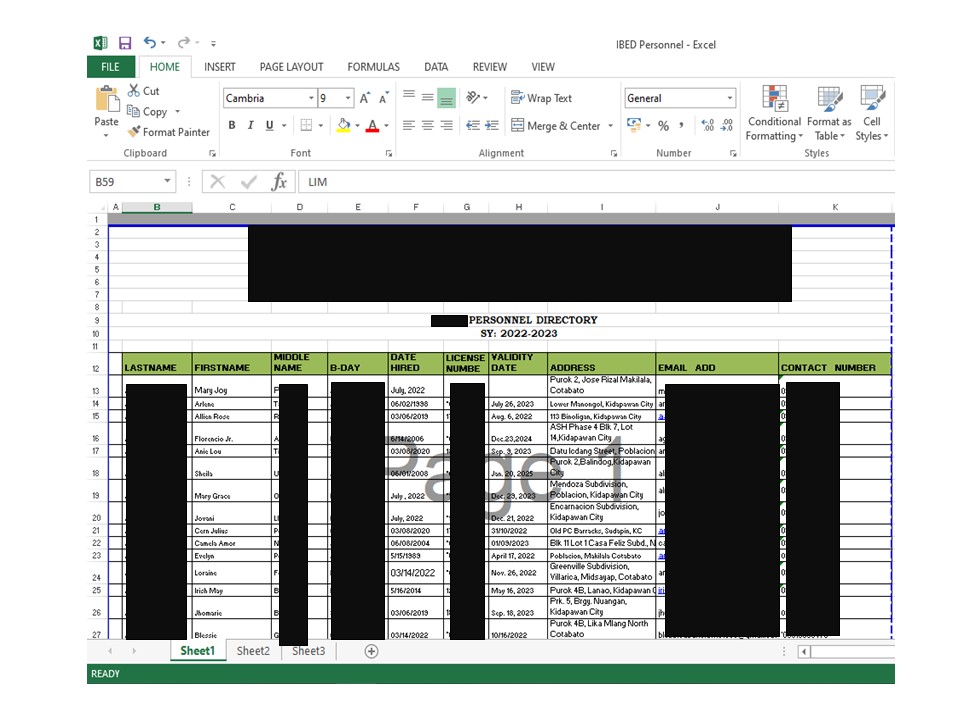Open the Paste options arrow
Screen dimensions: 960x720
106,135
